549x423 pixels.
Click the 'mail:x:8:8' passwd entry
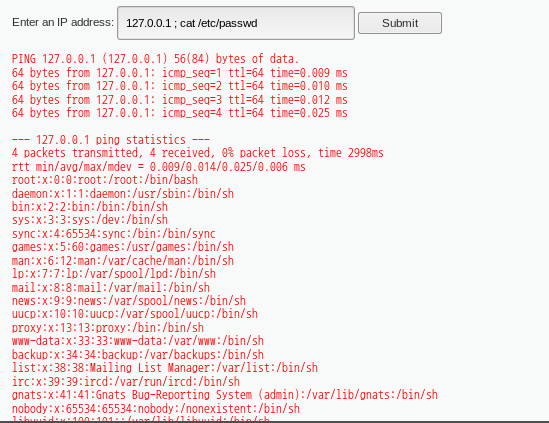111,287
